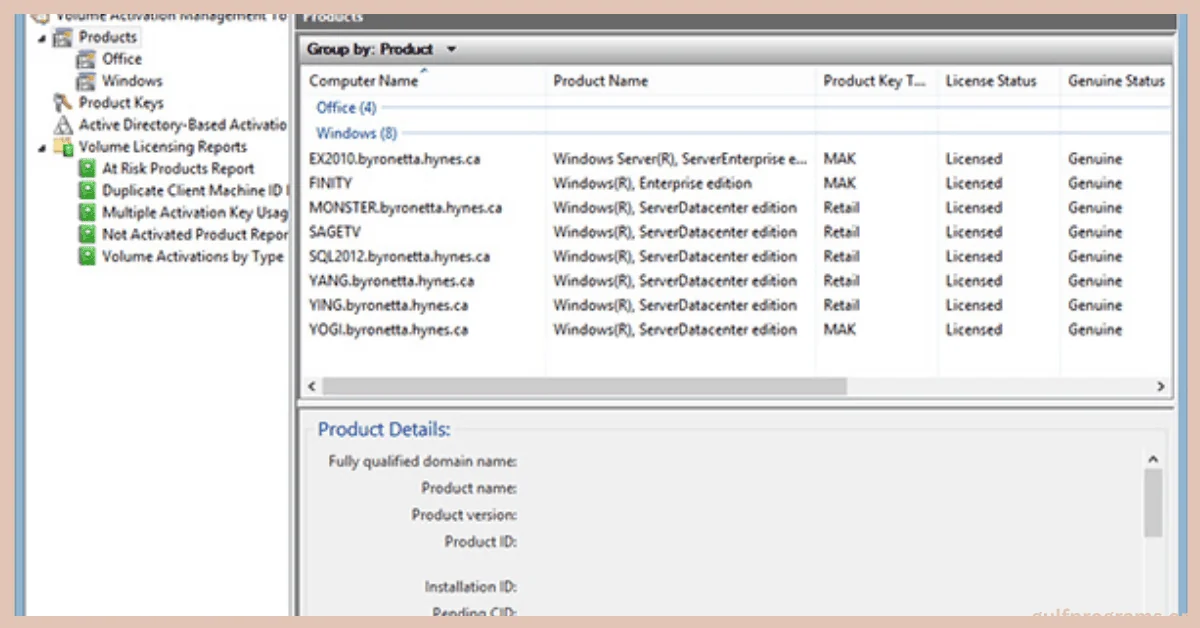Viewport: 1200px width, 628px height.
Task: Click the horizontal scrollbar right arrow
Action: [x=1161, y=386]
